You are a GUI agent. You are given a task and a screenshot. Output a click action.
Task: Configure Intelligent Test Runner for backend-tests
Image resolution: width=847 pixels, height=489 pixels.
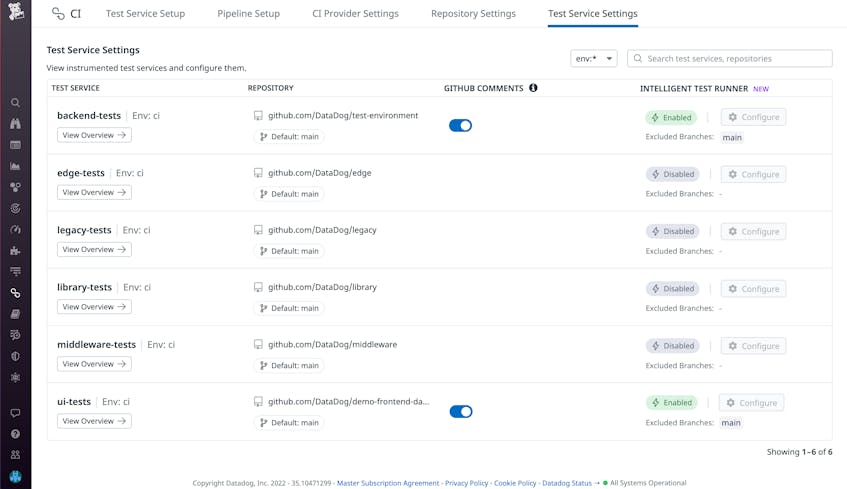754,117
